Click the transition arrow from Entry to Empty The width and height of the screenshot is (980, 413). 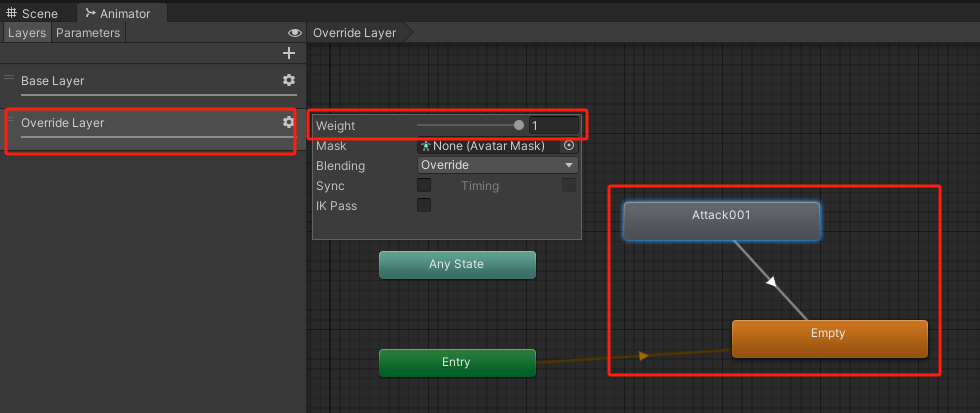643,356
